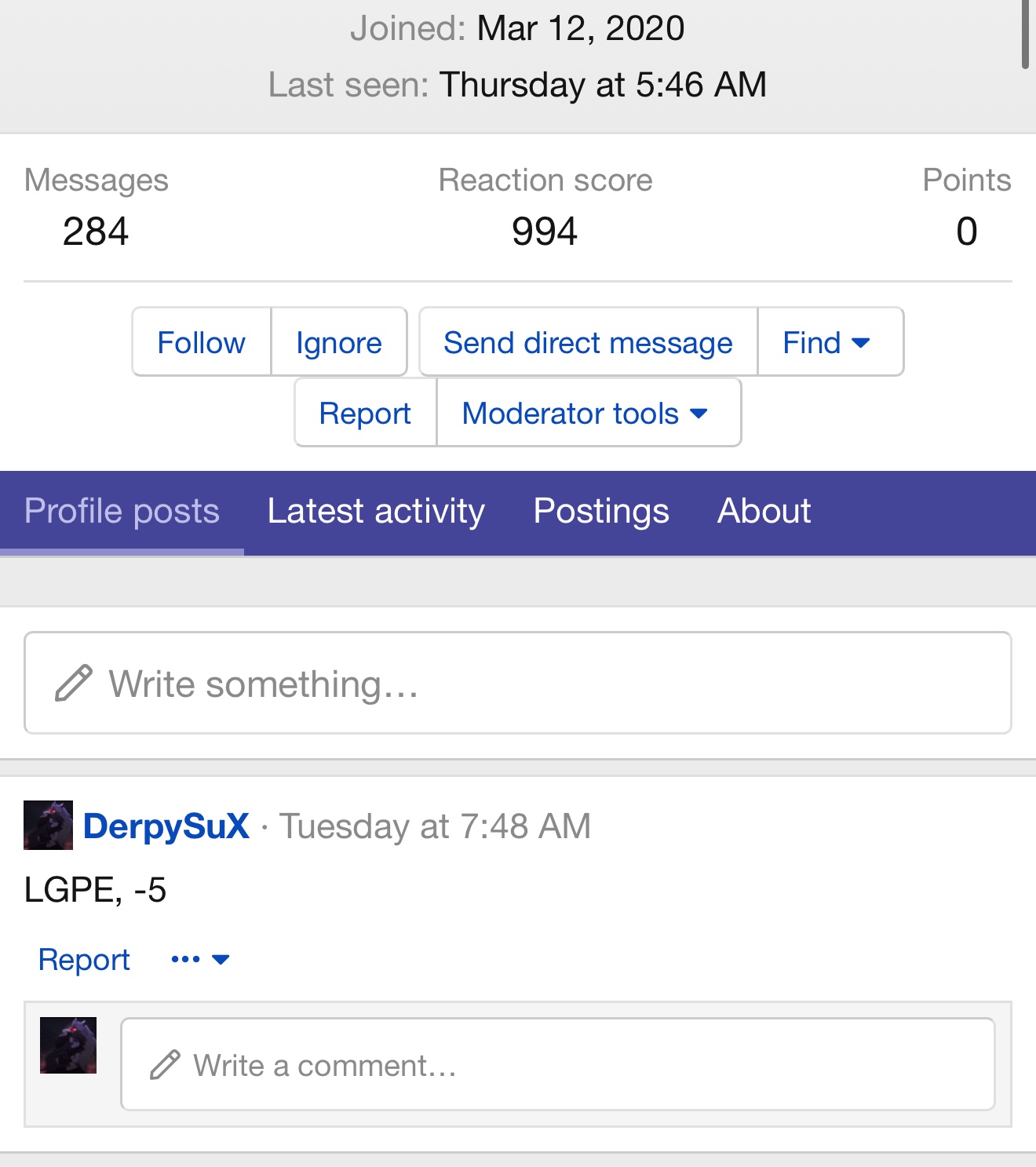Expand the Find dropdown
The image size is (1036, 1167).
tap(830, 342)
